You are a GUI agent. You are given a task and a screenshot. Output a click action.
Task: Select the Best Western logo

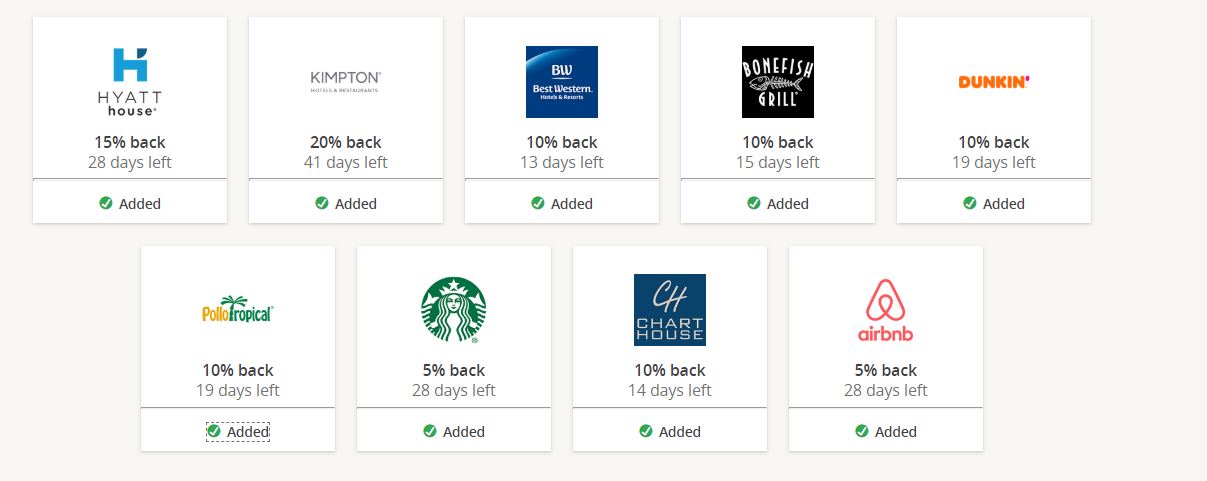coord(562,82)
